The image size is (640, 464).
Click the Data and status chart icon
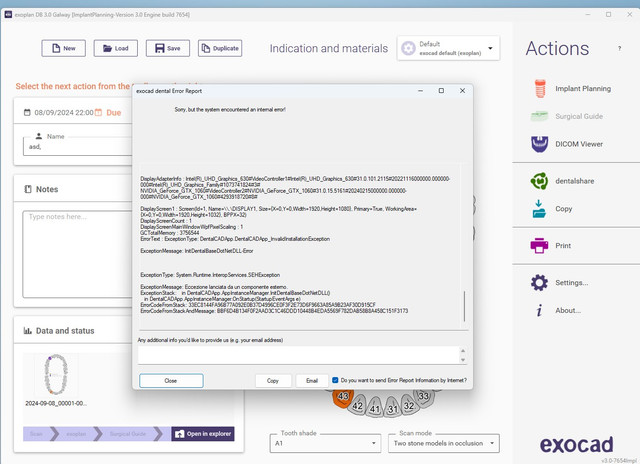pos(27,331)
